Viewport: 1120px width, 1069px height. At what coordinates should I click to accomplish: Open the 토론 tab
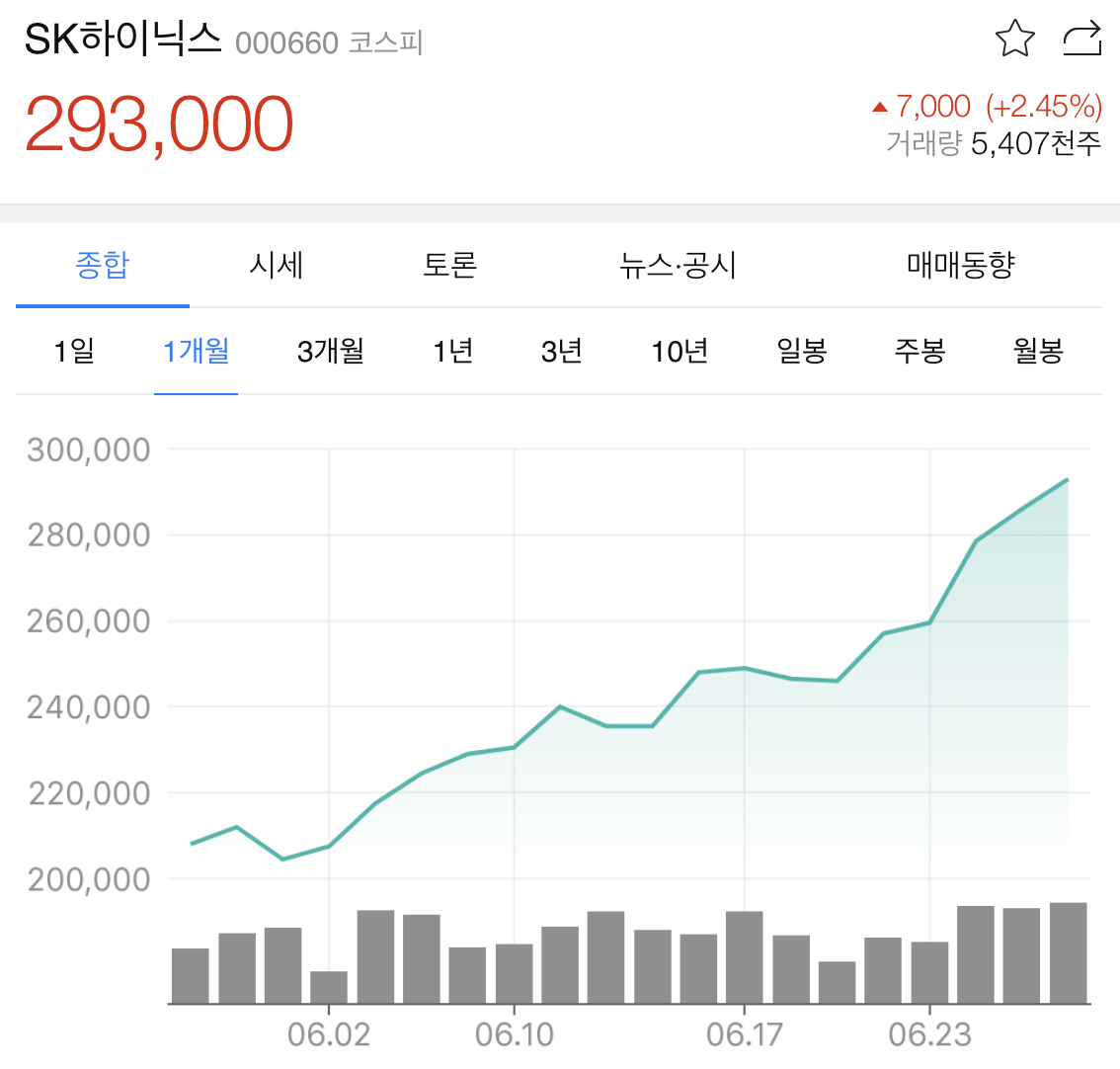coord(449,265)
